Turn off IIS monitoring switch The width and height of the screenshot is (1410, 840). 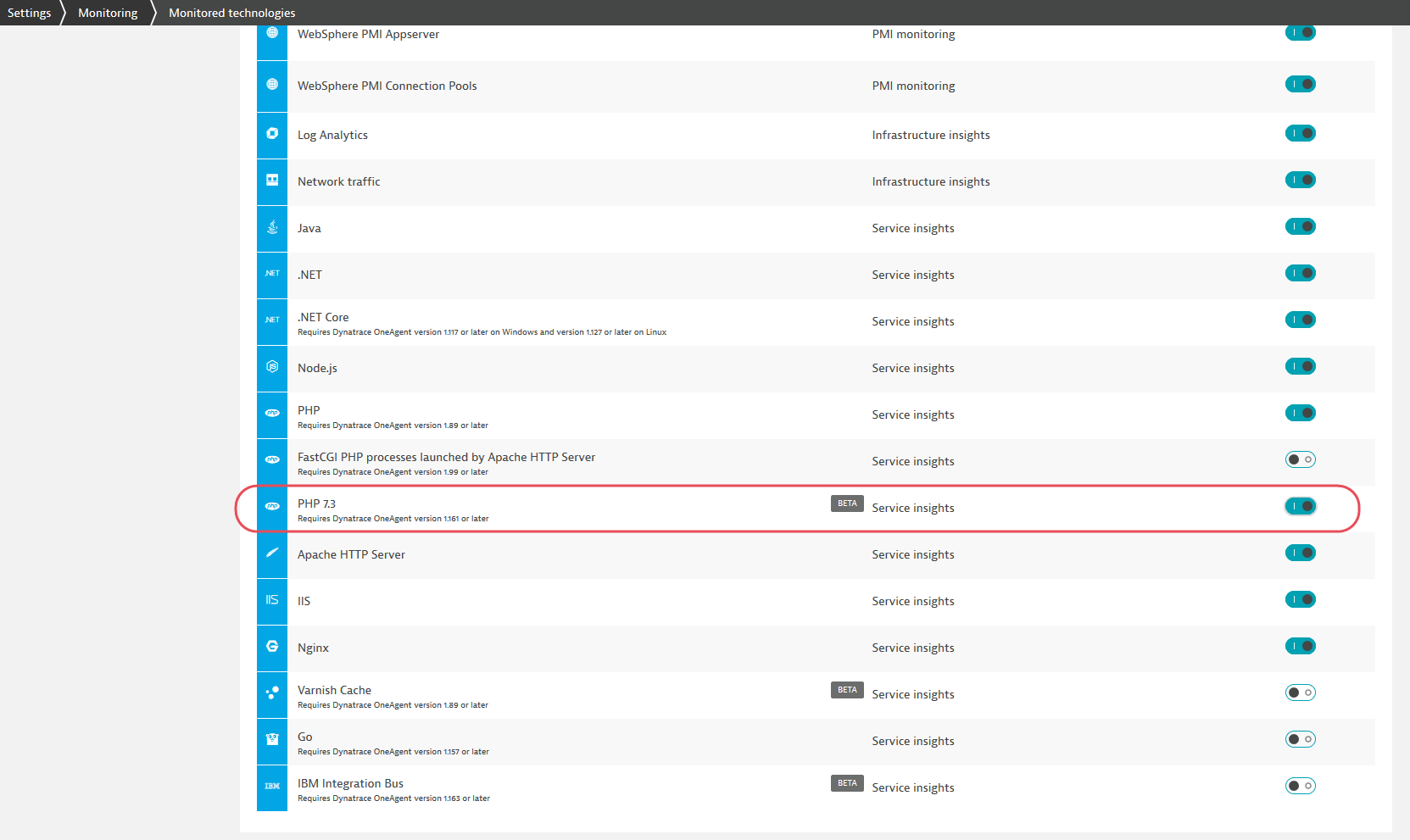pos(1301,599)
